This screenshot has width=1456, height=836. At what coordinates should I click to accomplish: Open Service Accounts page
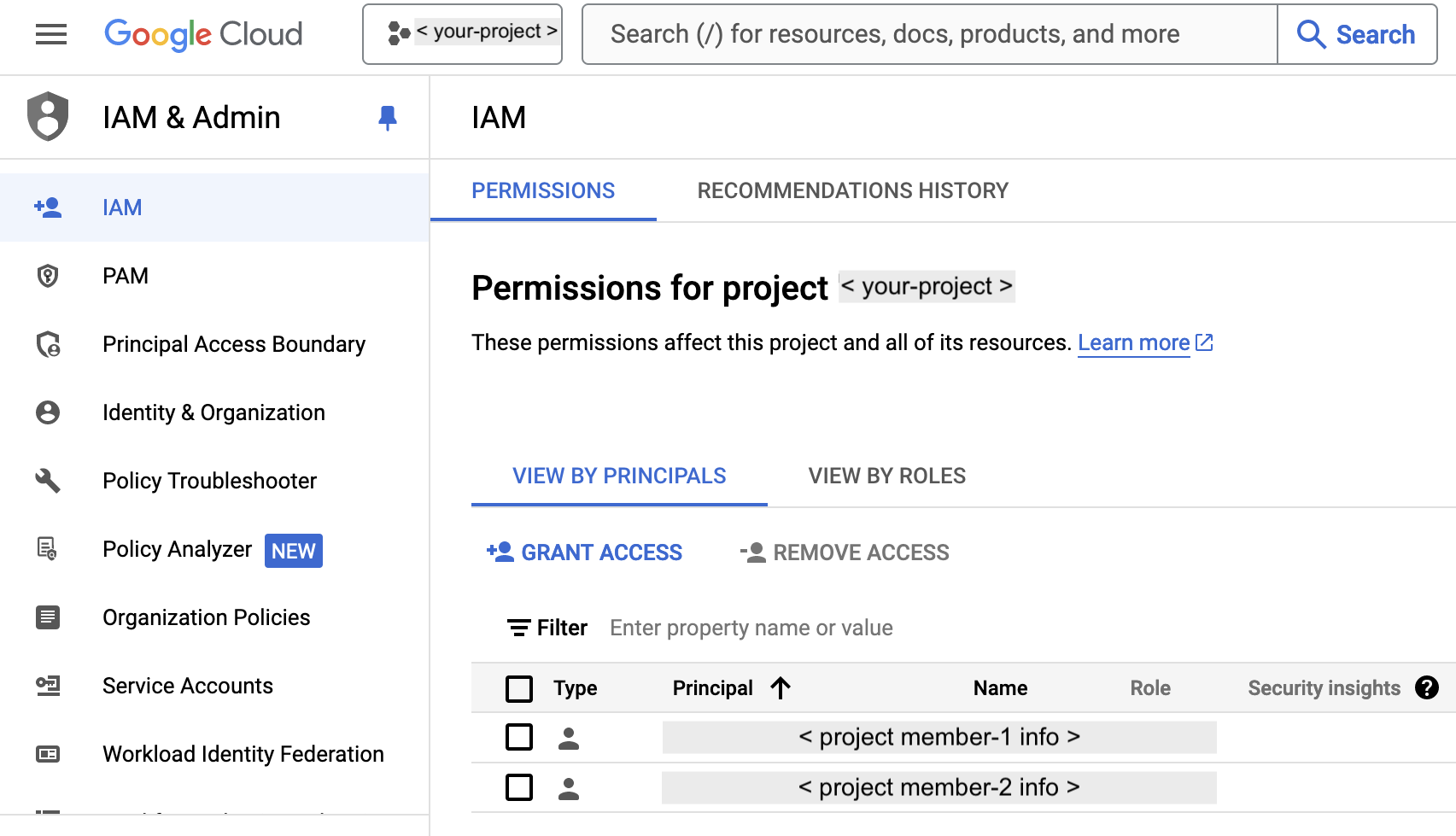(x=214, y=686)
